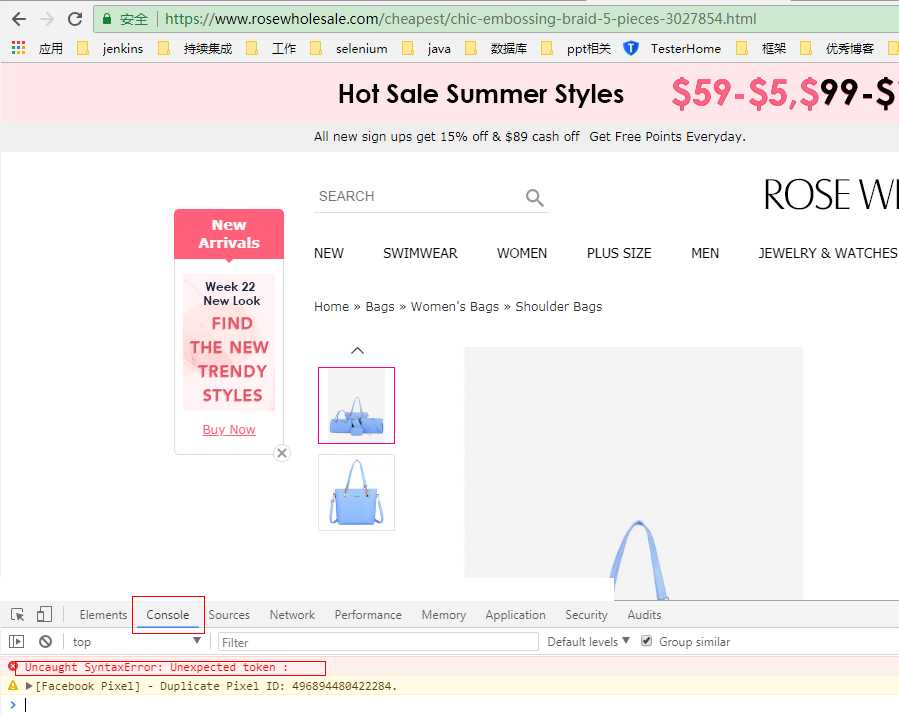Click the warning icon of Facebook Pixel message
Image resolution: width=899 pixels, height=716 pixels.
(x=13, y=685)
